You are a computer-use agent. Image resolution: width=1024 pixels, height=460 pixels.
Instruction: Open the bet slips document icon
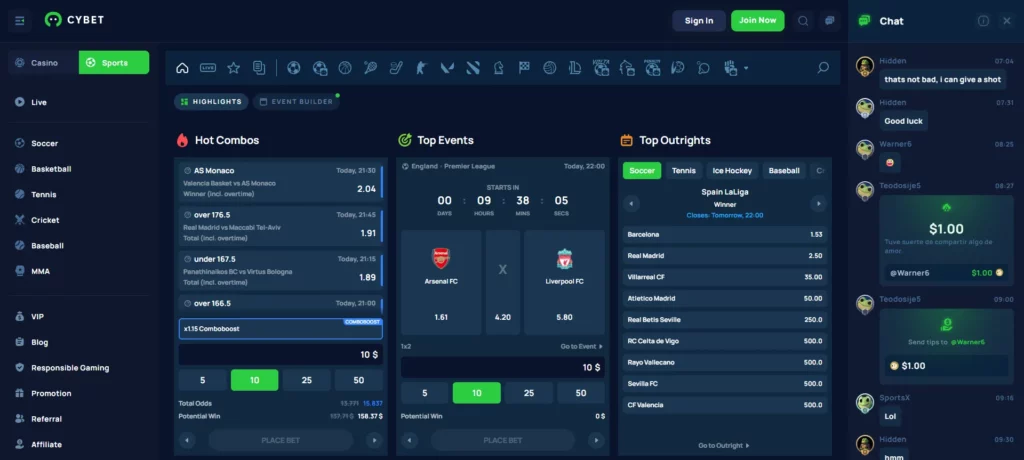pyautogui.click(x=259, y=68)
